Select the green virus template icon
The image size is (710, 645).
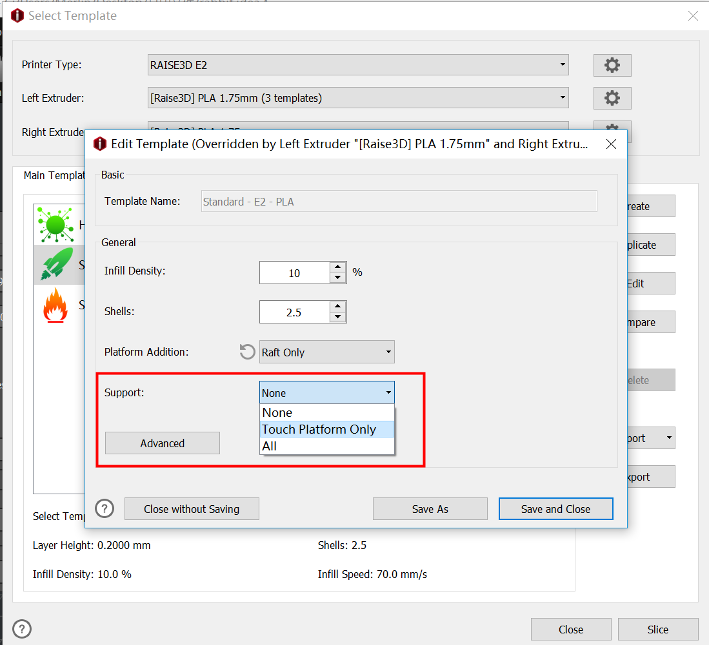point(55,224)
